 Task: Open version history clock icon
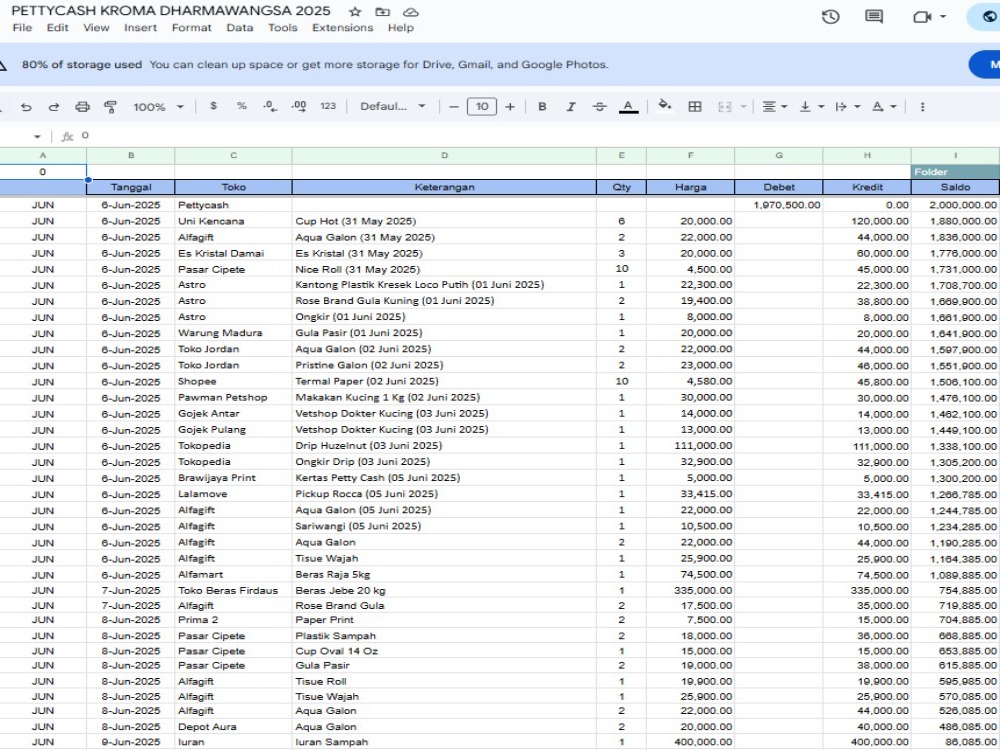tap(830, 17)
